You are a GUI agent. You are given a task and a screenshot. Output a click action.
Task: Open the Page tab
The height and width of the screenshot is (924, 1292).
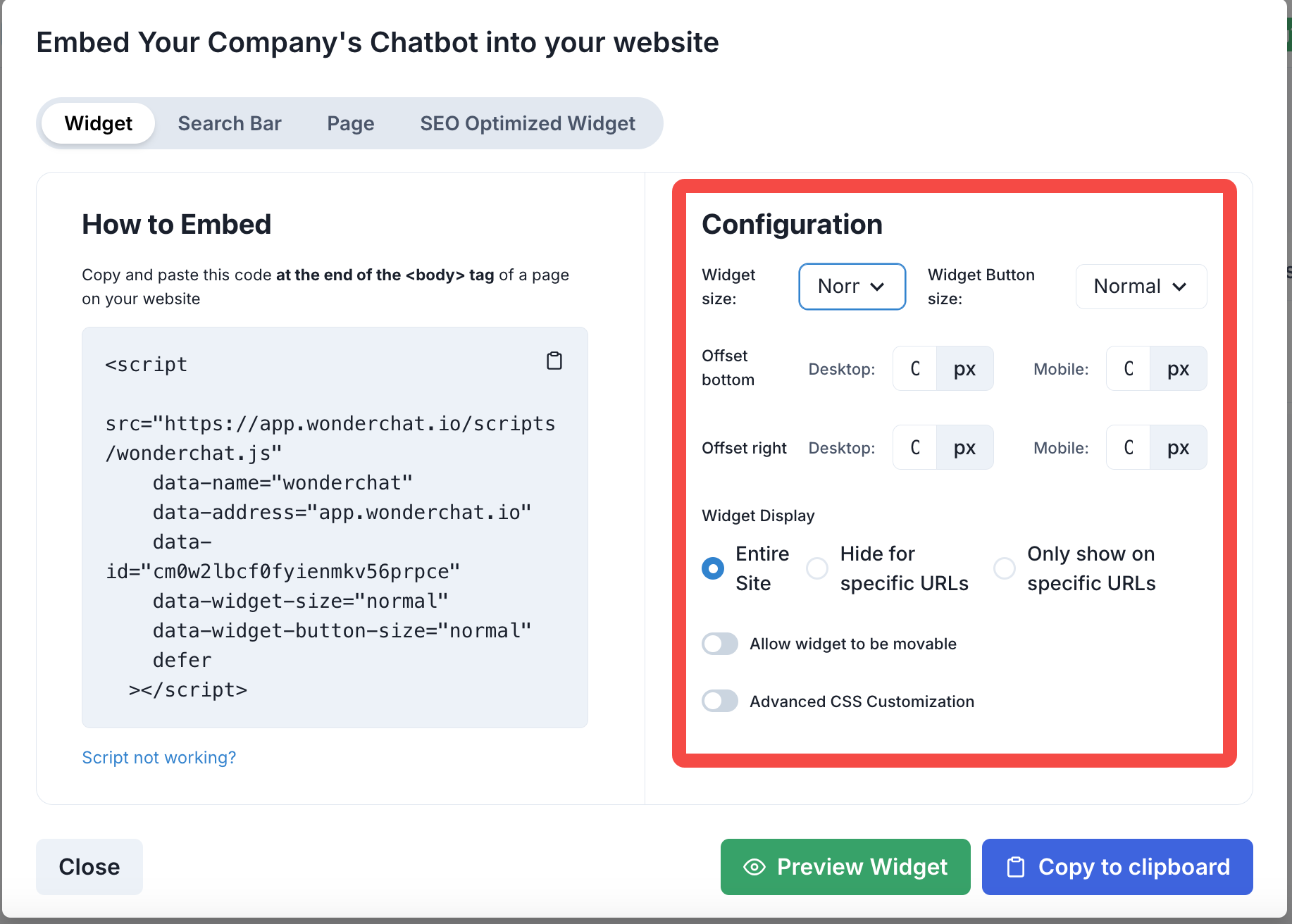click(x=351, y=123)
